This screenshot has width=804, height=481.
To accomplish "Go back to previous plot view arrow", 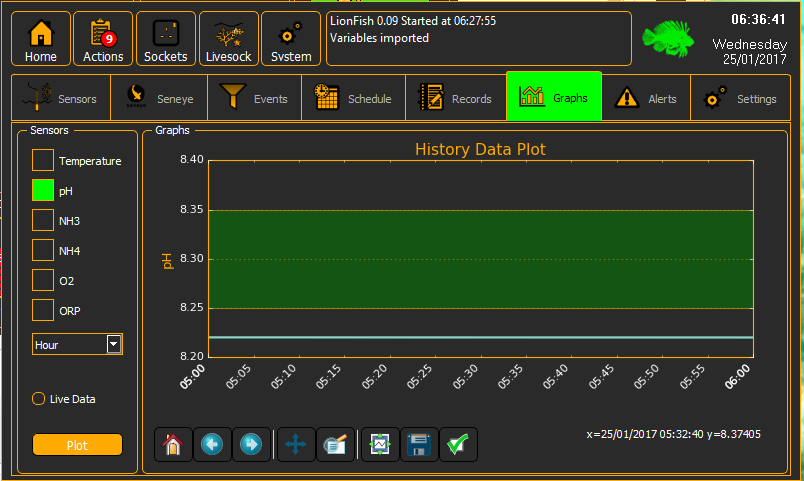I will 212,444.
